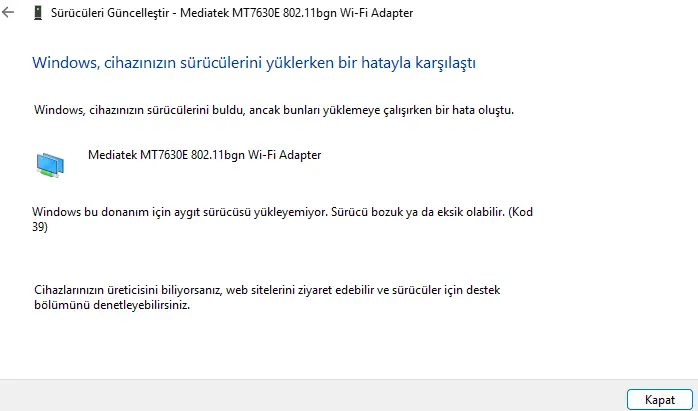
Task: Click the device icon beside the window title
Action: click(x=38, y=13)
